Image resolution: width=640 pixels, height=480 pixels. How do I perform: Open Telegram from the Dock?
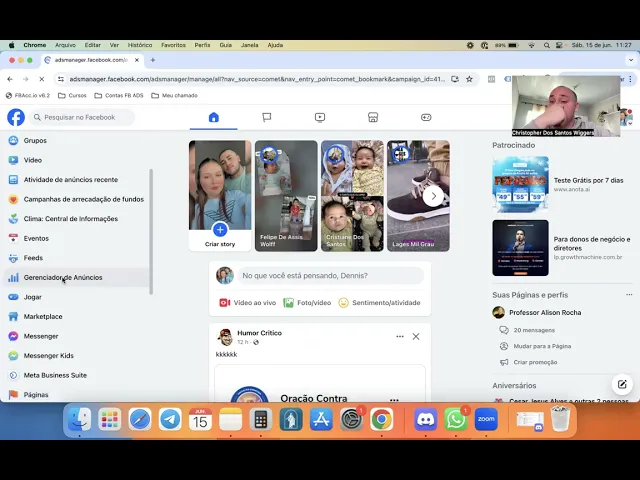(x=170, y=419)
